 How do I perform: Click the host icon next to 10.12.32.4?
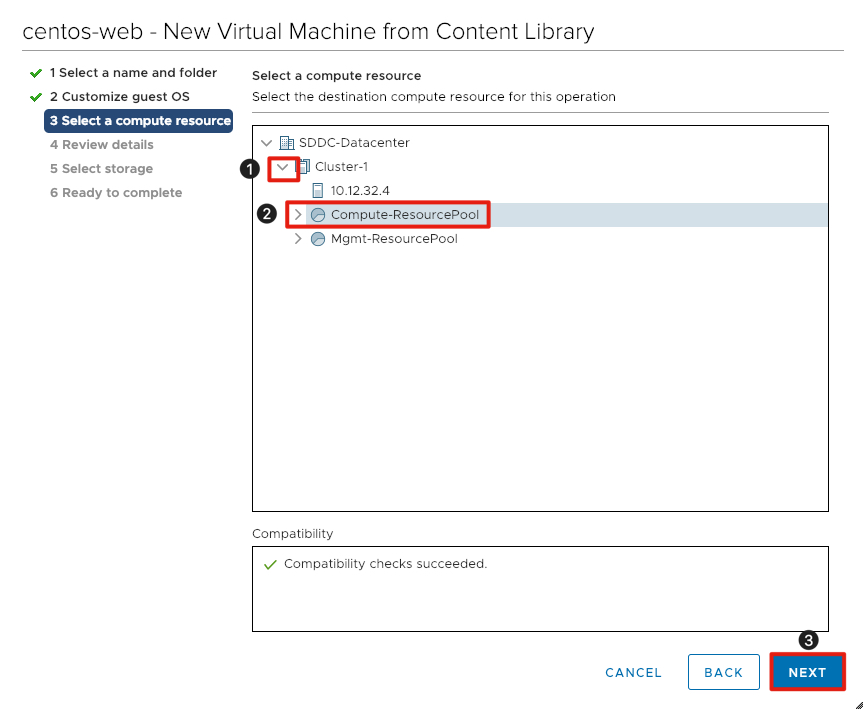click(x=317, y=190)
